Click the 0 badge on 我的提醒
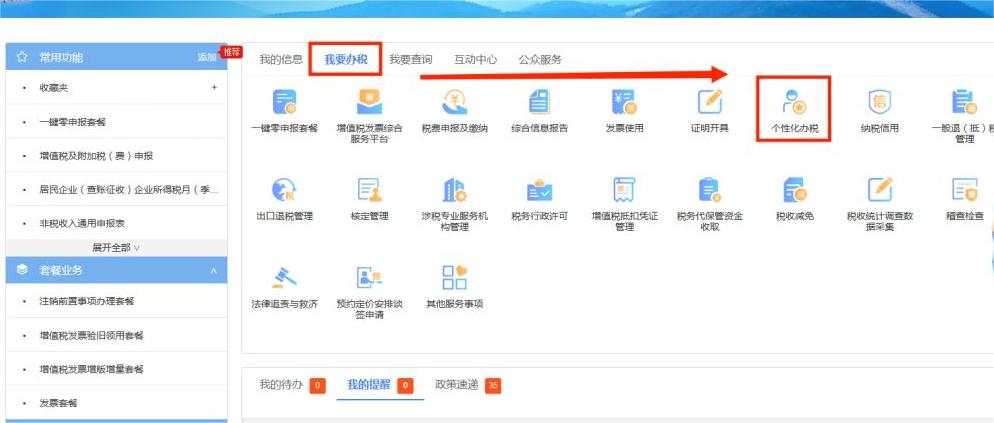This screenshot has height=423, width=994. coord(405,386)
